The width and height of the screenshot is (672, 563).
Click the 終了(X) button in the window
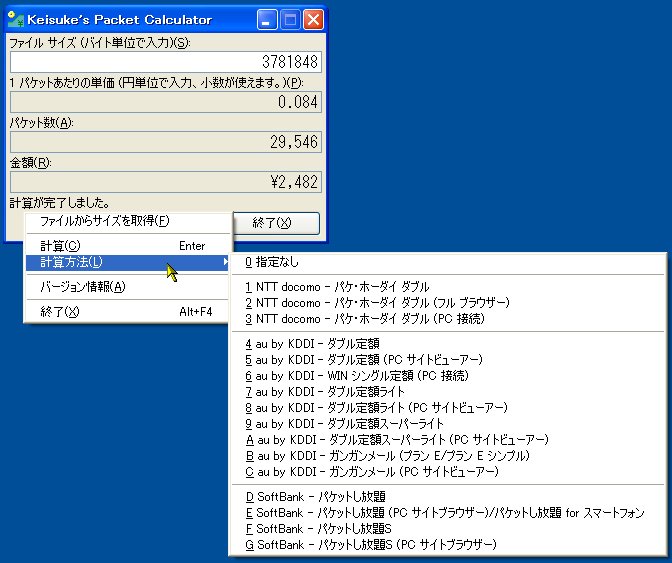point(276,223)
